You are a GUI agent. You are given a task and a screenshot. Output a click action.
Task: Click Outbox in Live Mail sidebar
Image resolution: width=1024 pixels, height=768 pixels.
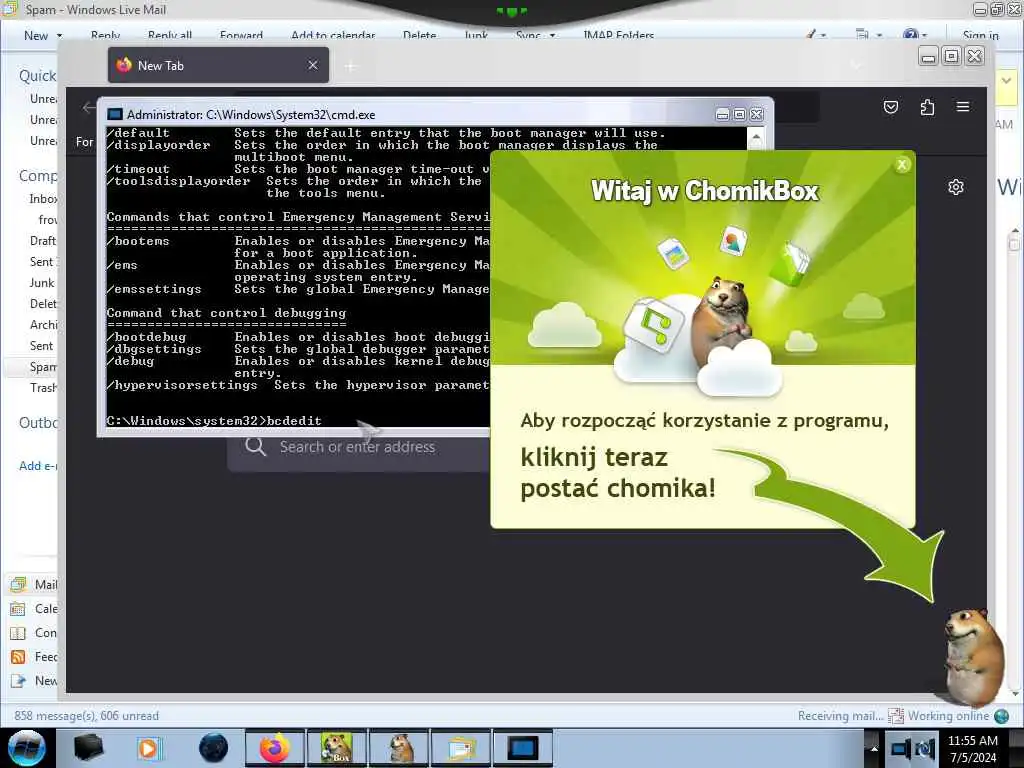[x=38, y=423]
